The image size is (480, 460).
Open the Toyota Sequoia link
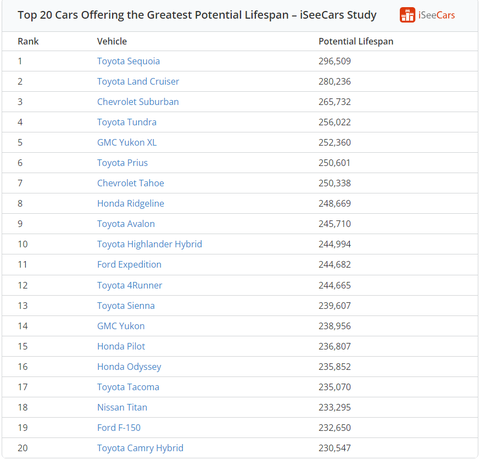tap(129, 61)
